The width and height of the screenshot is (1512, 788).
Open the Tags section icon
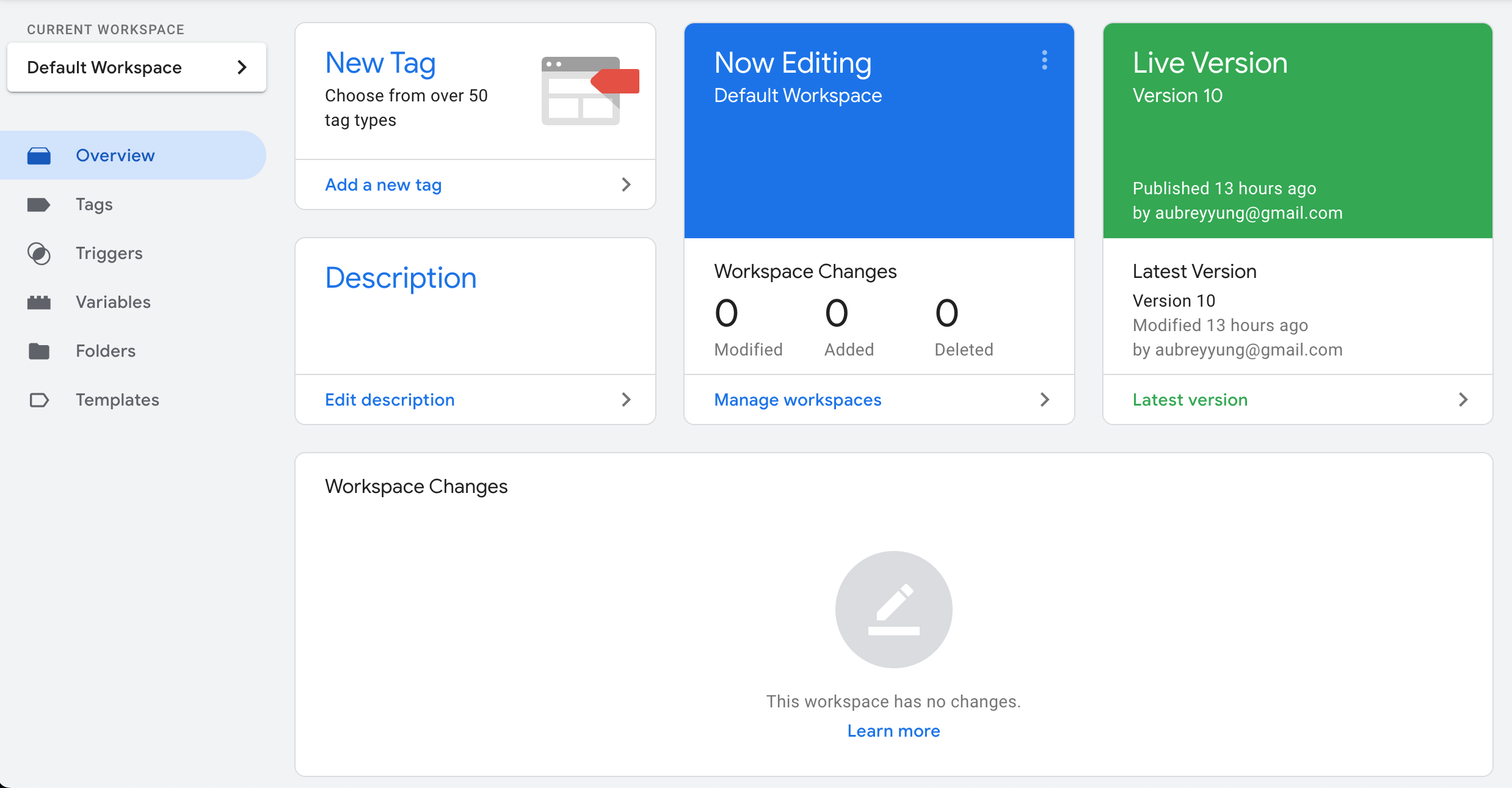coord(39,204)
